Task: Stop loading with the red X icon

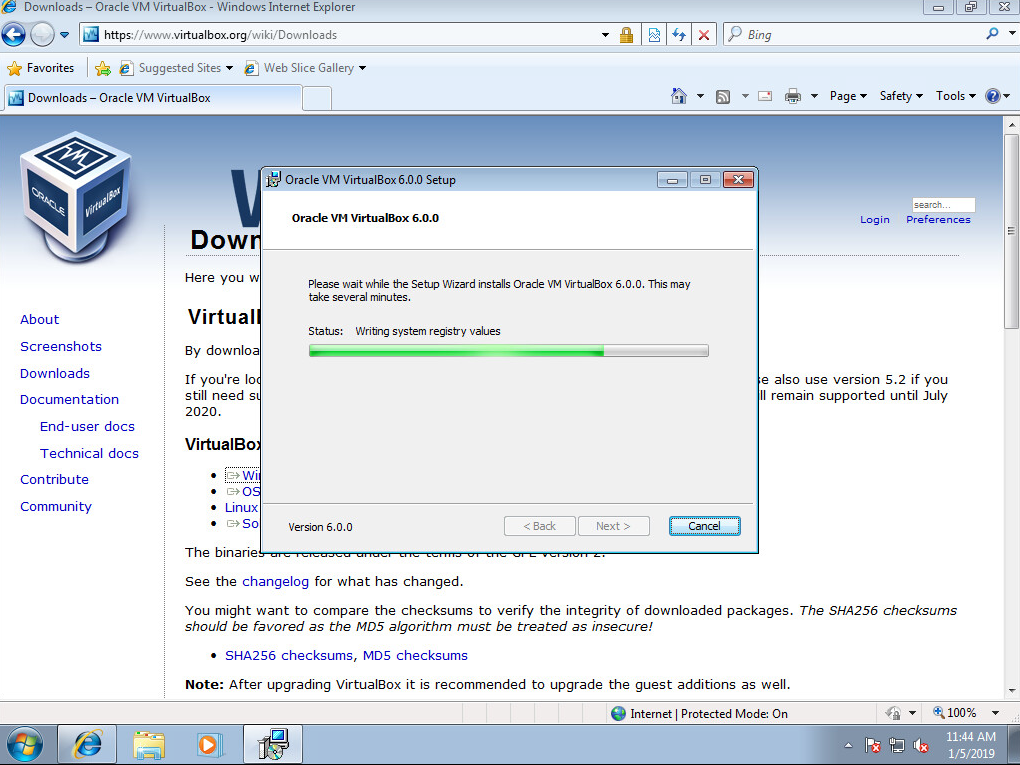Action: pos(704,35)
